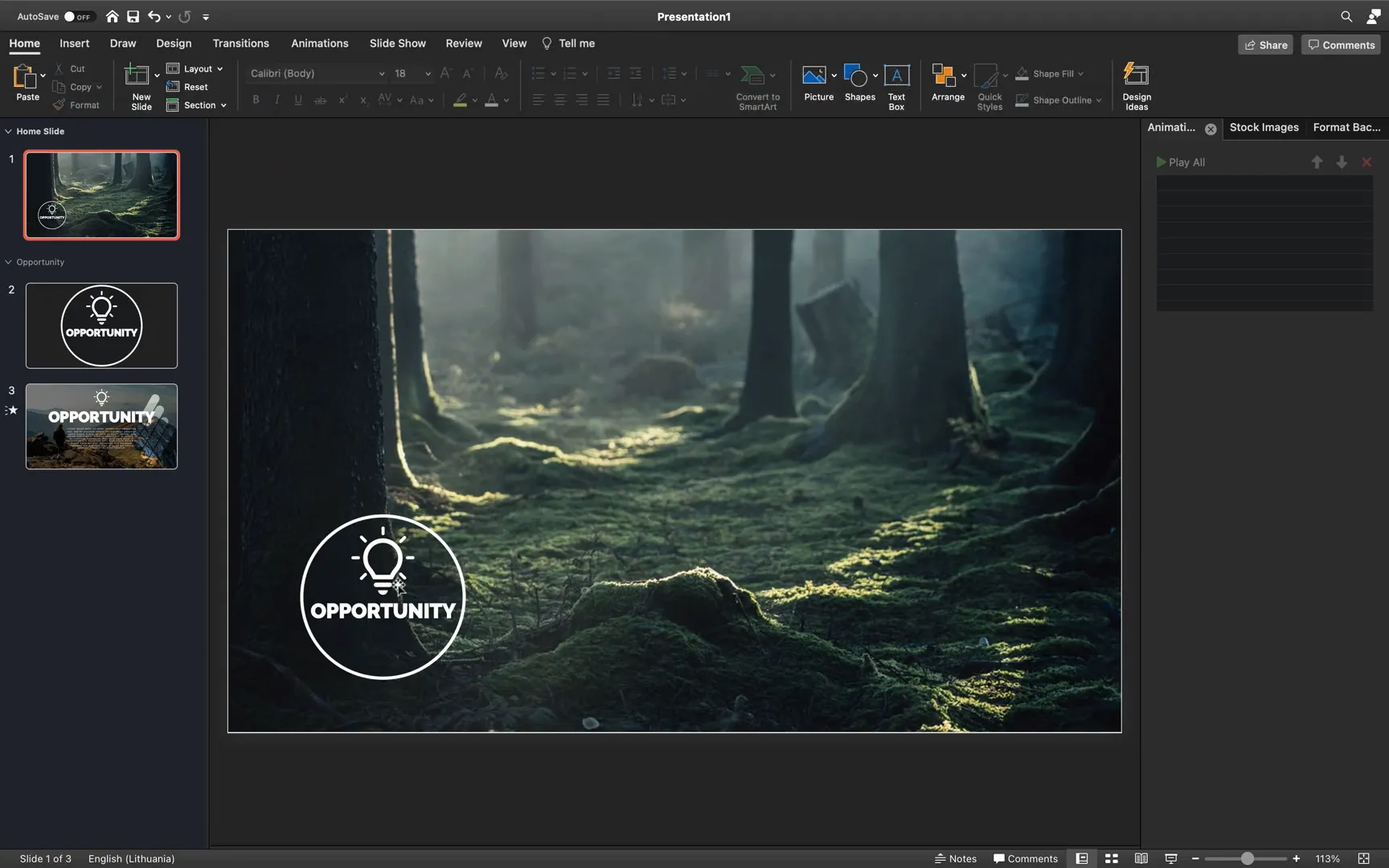Open the Section dropdown
The width and height of the screenshot is (1389, 868).
[x=196, y=105]
